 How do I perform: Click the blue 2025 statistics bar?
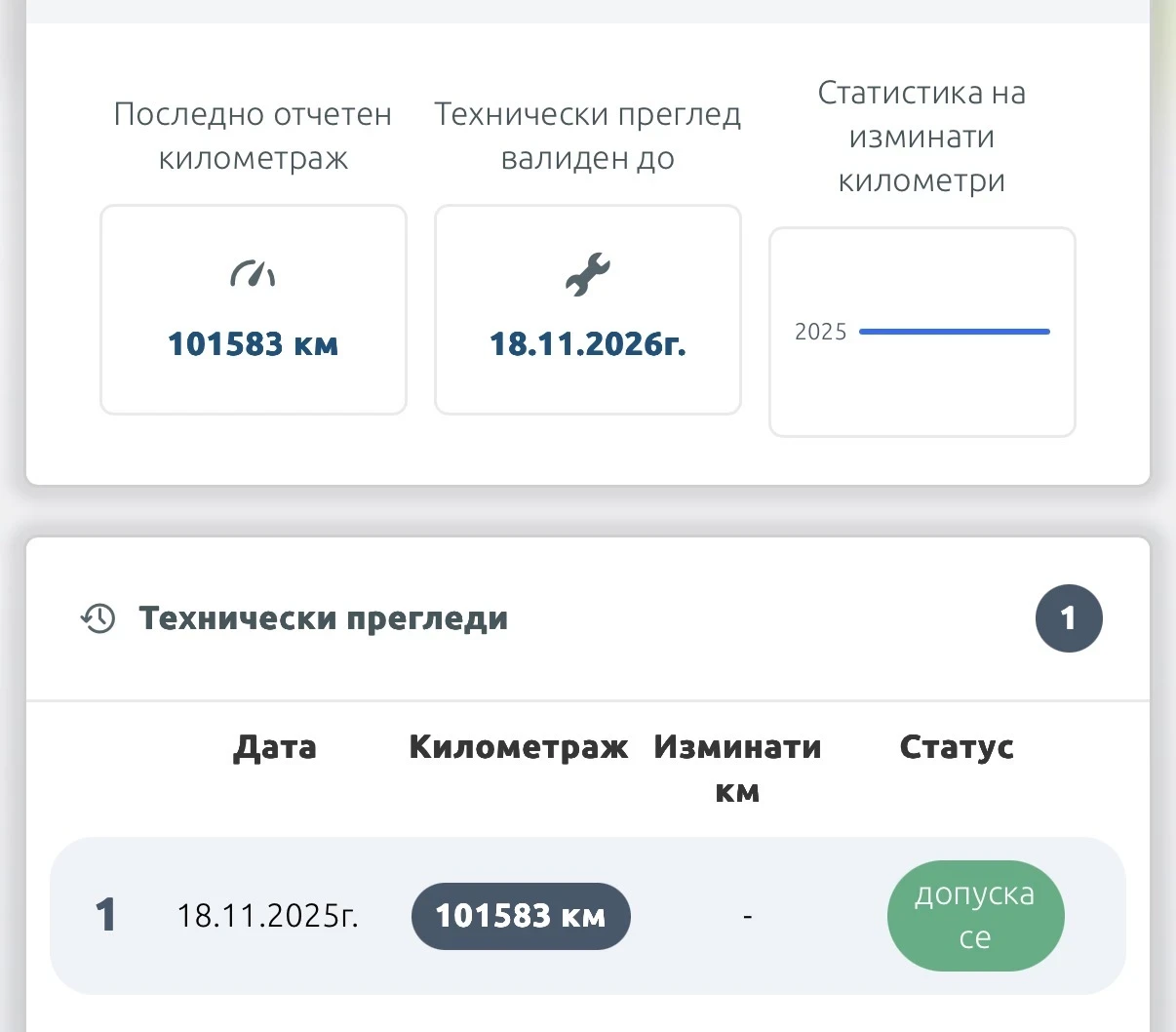coord(954,332)
